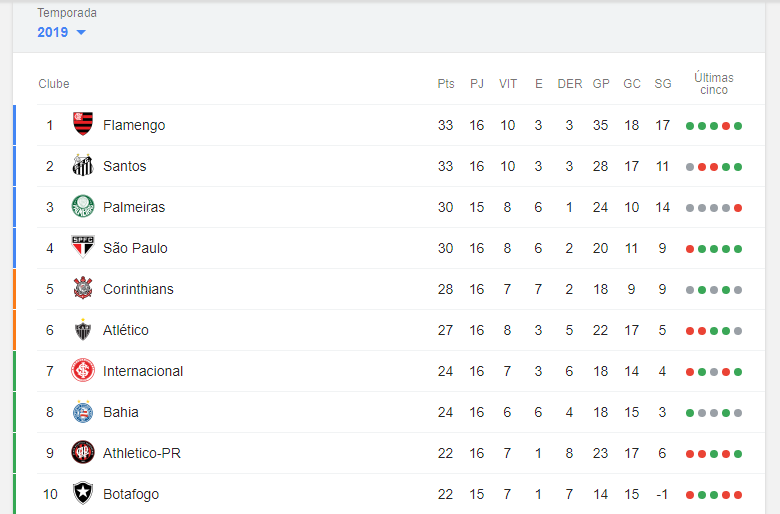Select the Internacional red crest icon
This screenshot has height=514, width=780.
point(83,370)
